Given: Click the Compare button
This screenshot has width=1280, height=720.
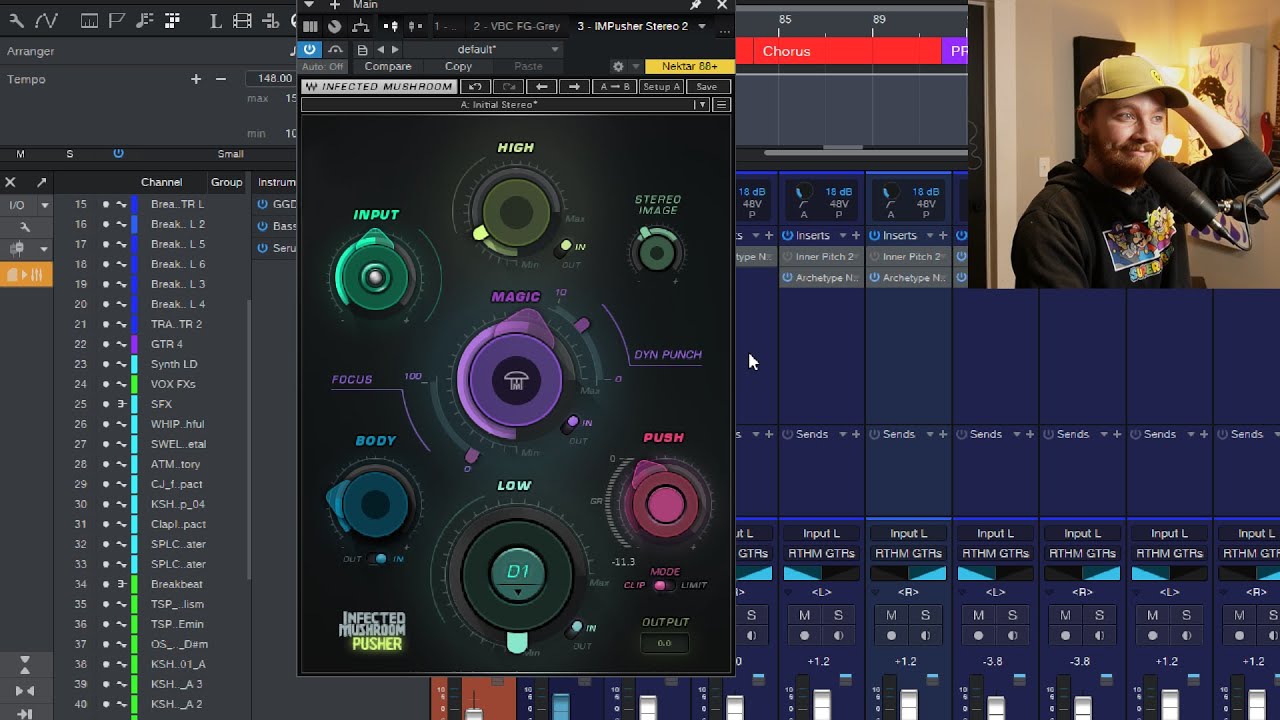Looking at the screenshot, I should coord(388,67).
